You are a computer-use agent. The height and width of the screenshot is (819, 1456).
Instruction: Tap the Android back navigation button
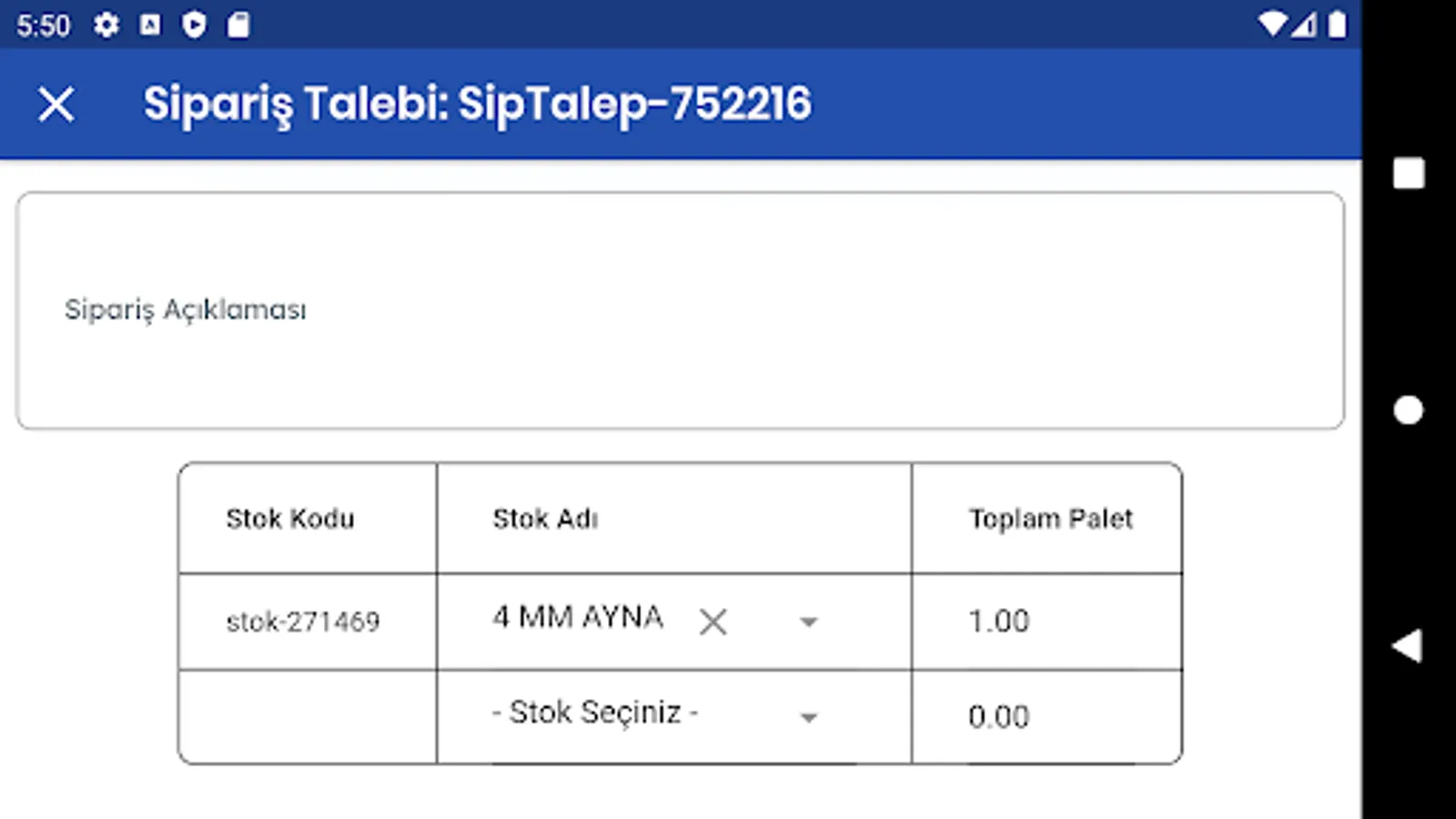(1408, 646)
